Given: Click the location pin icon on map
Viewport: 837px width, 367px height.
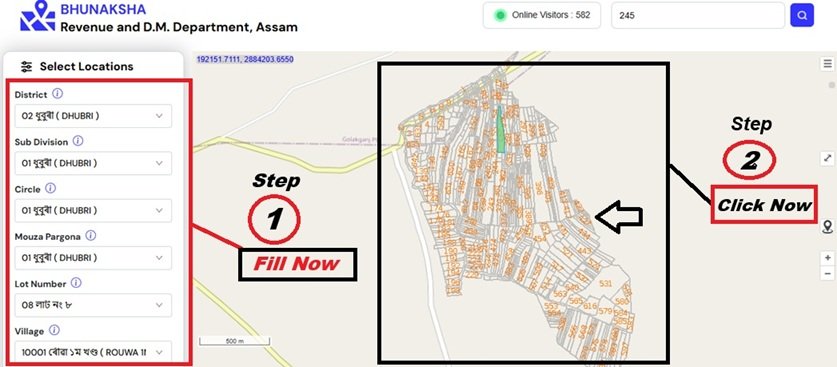Looking at the screenshot, I should (828, 227).
